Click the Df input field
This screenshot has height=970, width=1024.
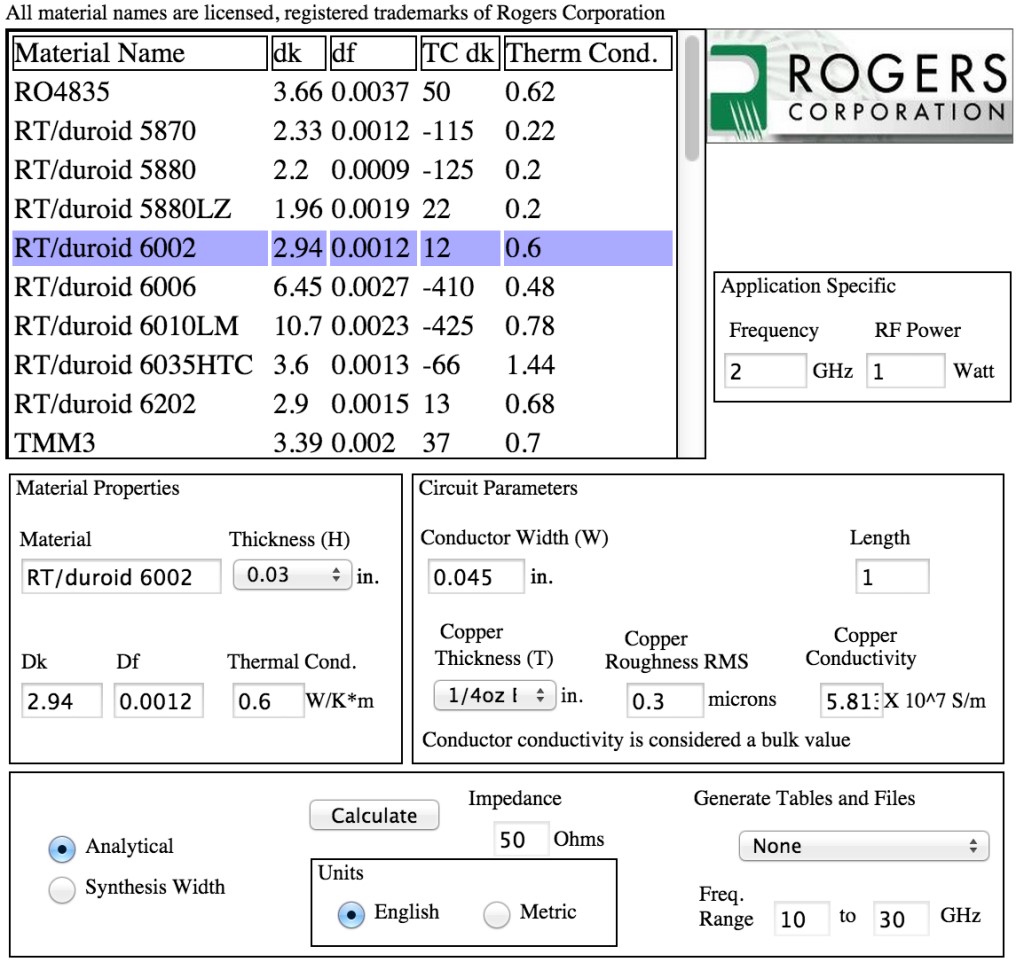tap(159, 701)
